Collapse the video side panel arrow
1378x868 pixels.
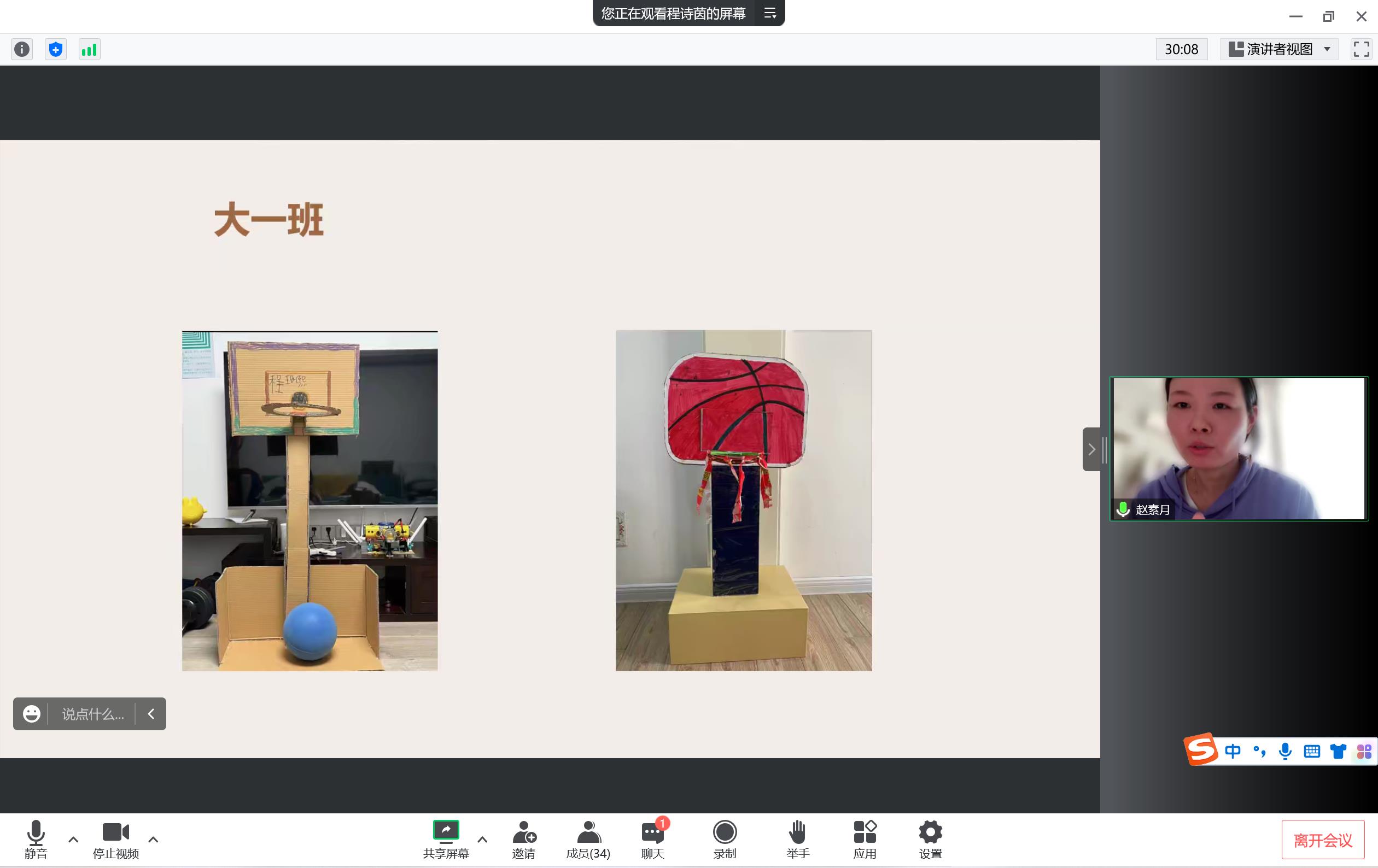(1091, 449)
